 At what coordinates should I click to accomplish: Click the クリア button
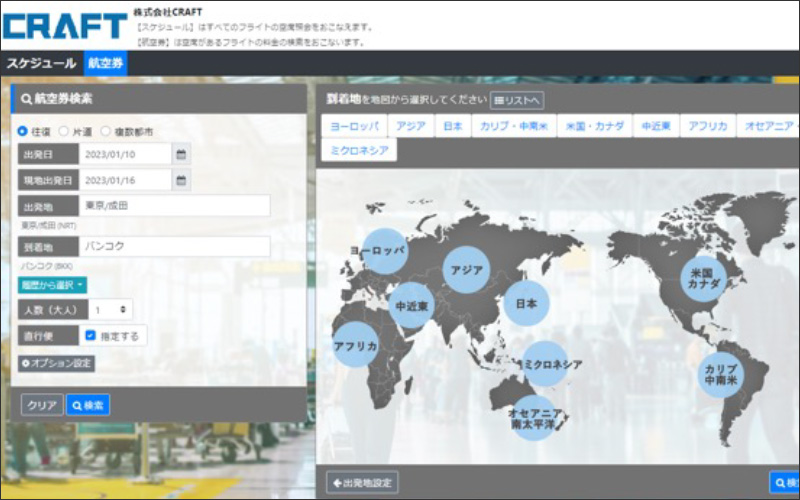42,405
